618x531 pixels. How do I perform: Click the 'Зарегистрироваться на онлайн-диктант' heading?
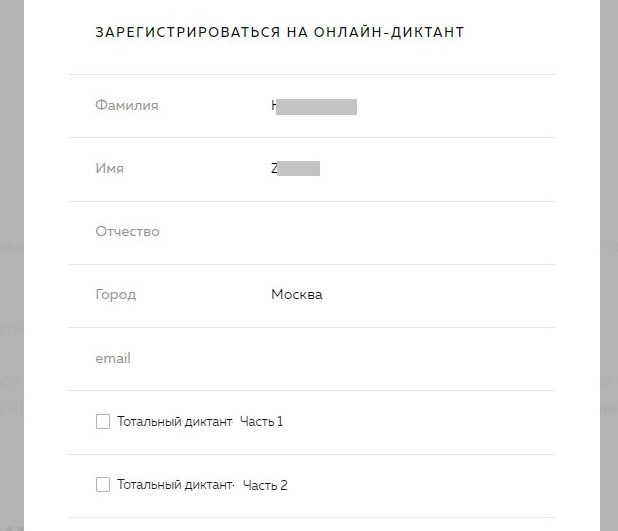pos(280,32)
